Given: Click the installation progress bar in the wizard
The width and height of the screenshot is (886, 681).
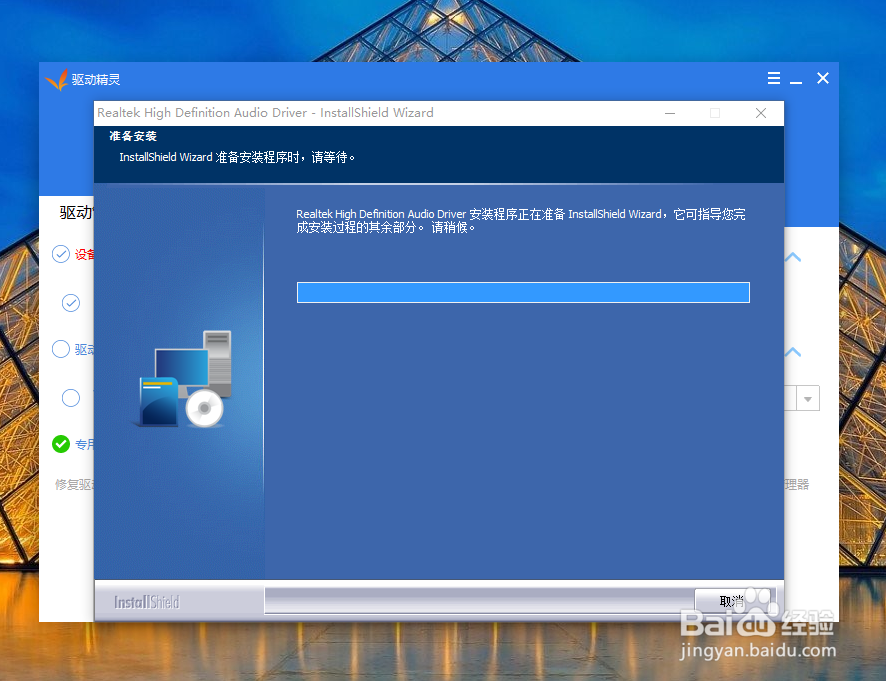Looking at the screenshot, I should [522, 292].
